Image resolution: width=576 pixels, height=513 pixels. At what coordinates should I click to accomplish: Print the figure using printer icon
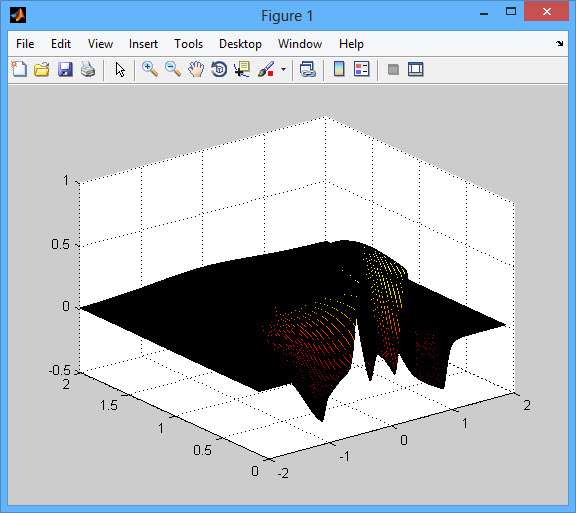pyautogui.click(x=88, y=69)
